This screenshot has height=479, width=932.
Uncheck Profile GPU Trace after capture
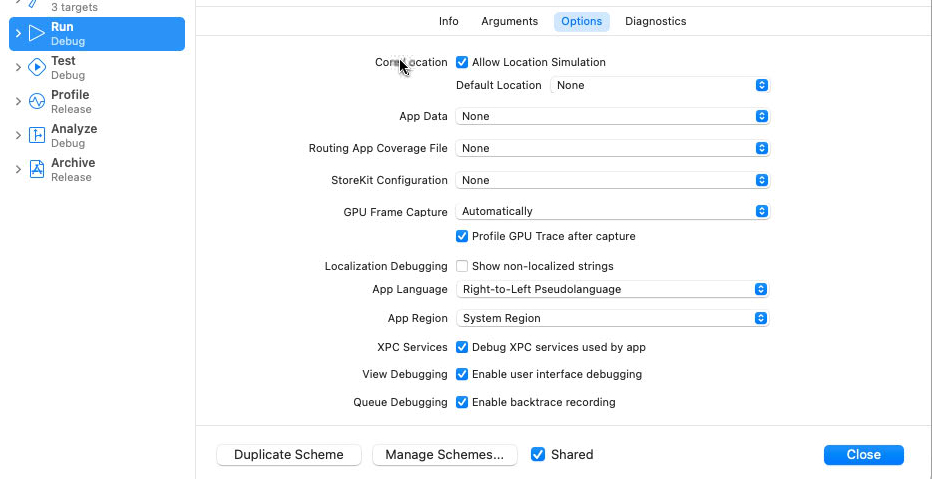[x=462, y=237]
